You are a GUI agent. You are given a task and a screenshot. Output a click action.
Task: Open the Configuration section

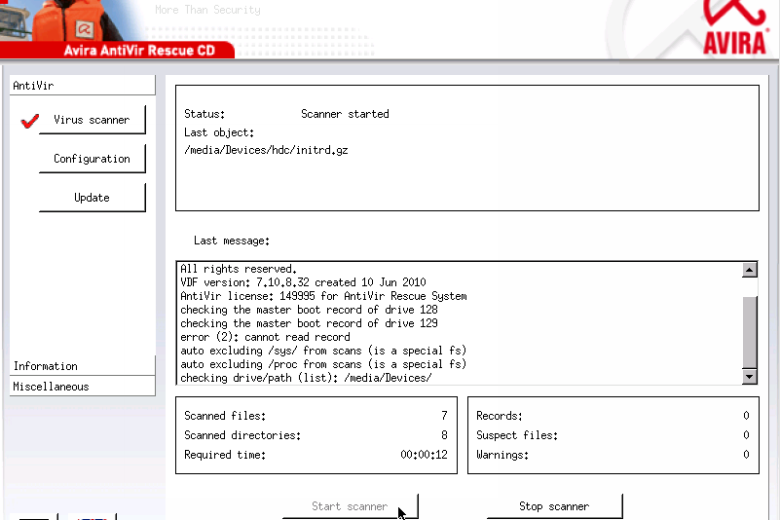coord(92,159)
